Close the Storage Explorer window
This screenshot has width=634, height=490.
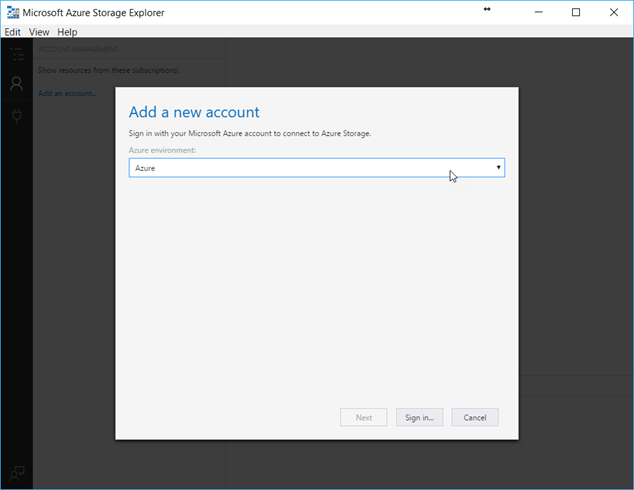[x=614, y=13]
